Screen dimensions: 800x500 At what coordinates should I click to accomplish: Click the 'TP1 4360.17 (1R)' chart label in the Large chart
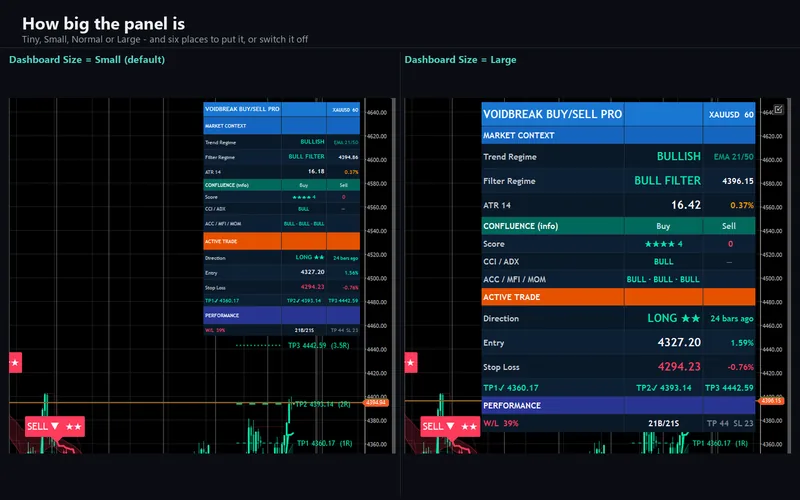[x=720, y=443]
